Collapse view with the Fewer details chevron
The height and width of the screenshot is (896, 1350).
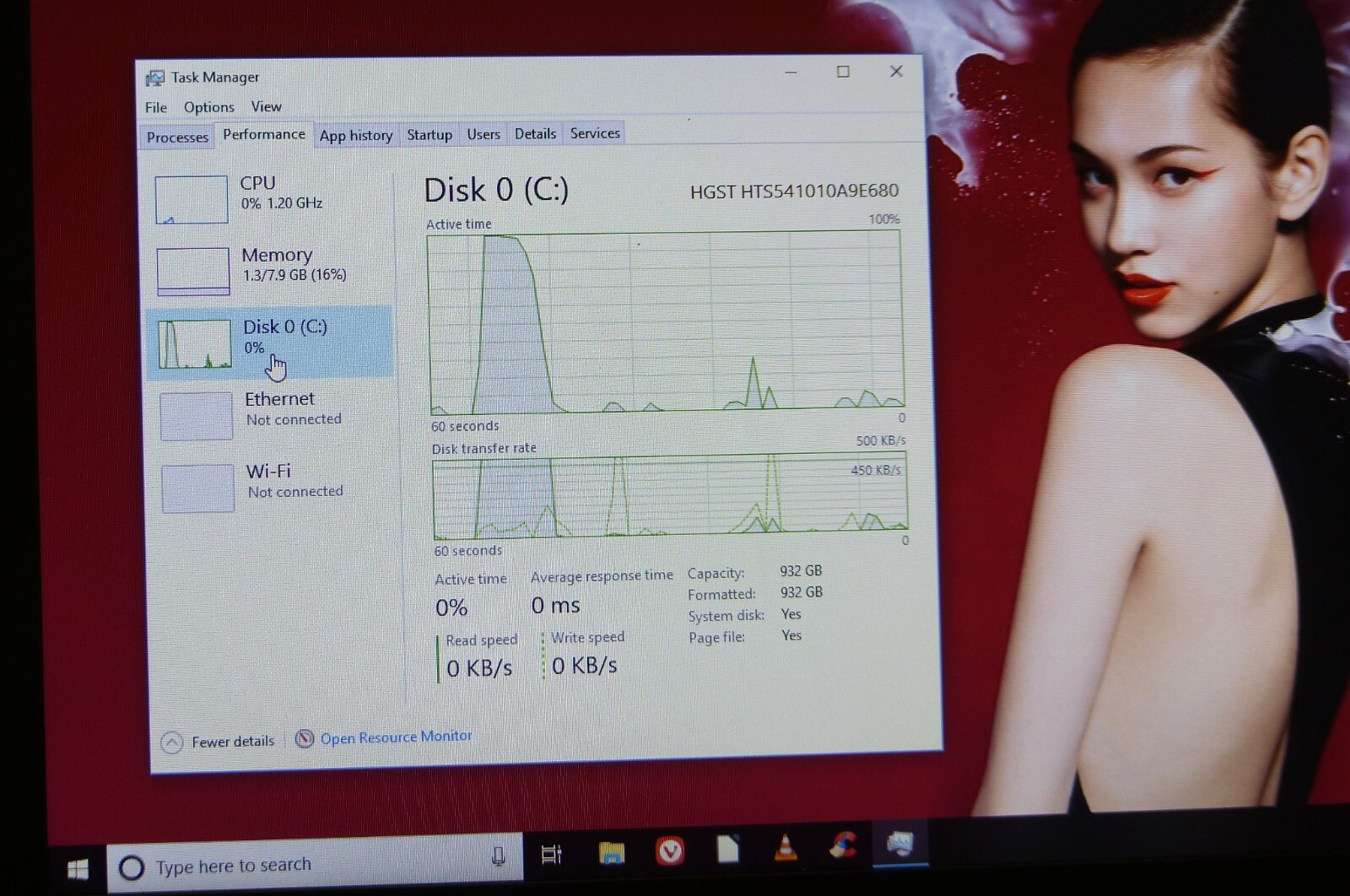172,742
